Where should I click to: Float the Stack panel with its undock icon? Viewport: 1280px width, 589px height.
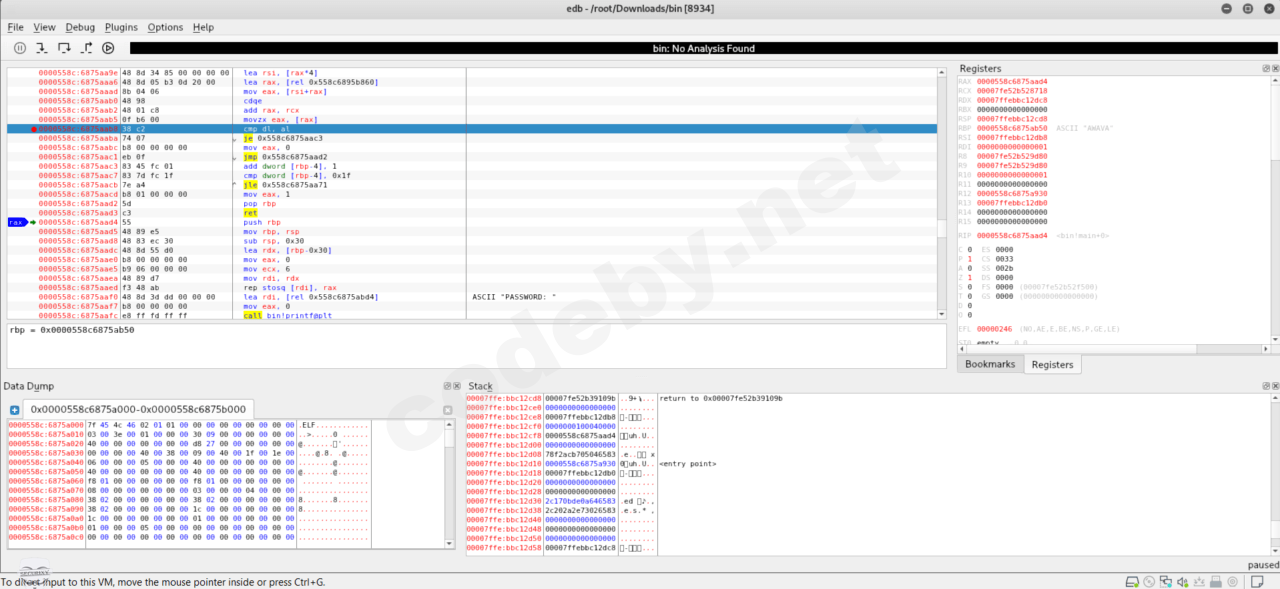[x=1264, y=385]
